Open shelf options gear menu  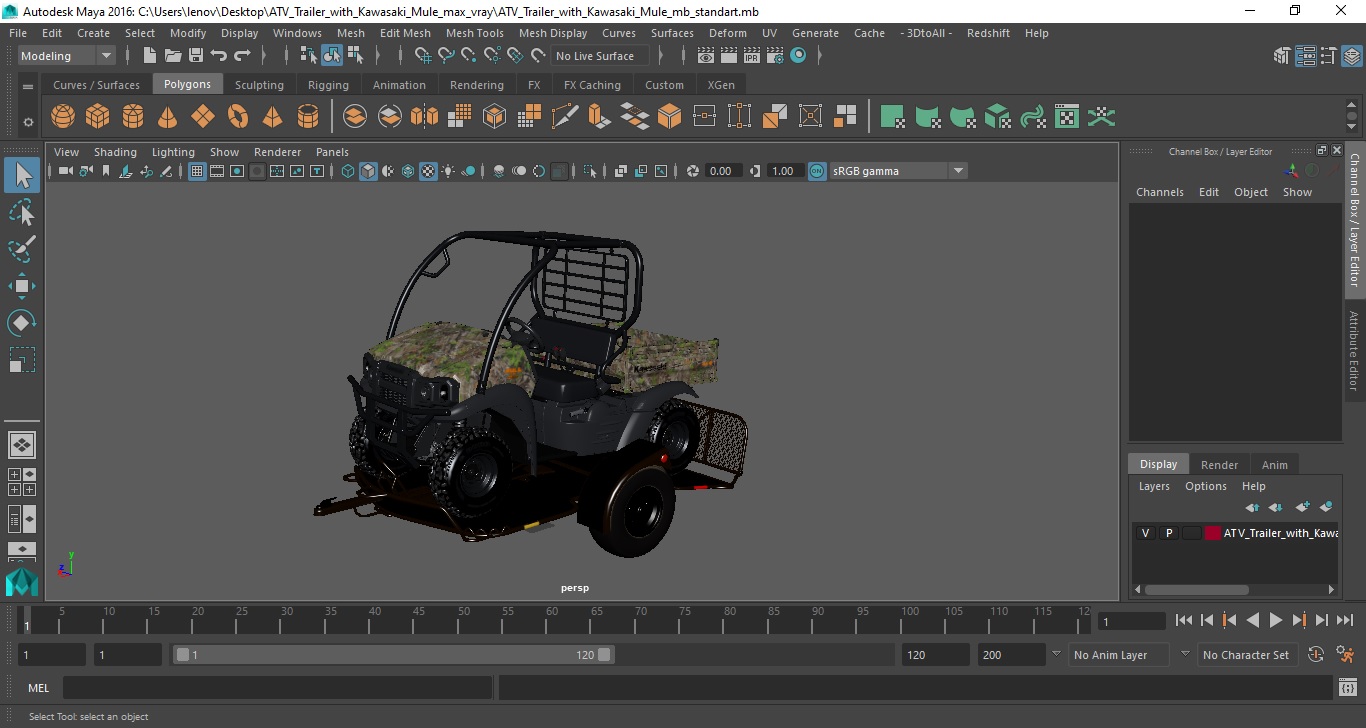coord(28,122)
